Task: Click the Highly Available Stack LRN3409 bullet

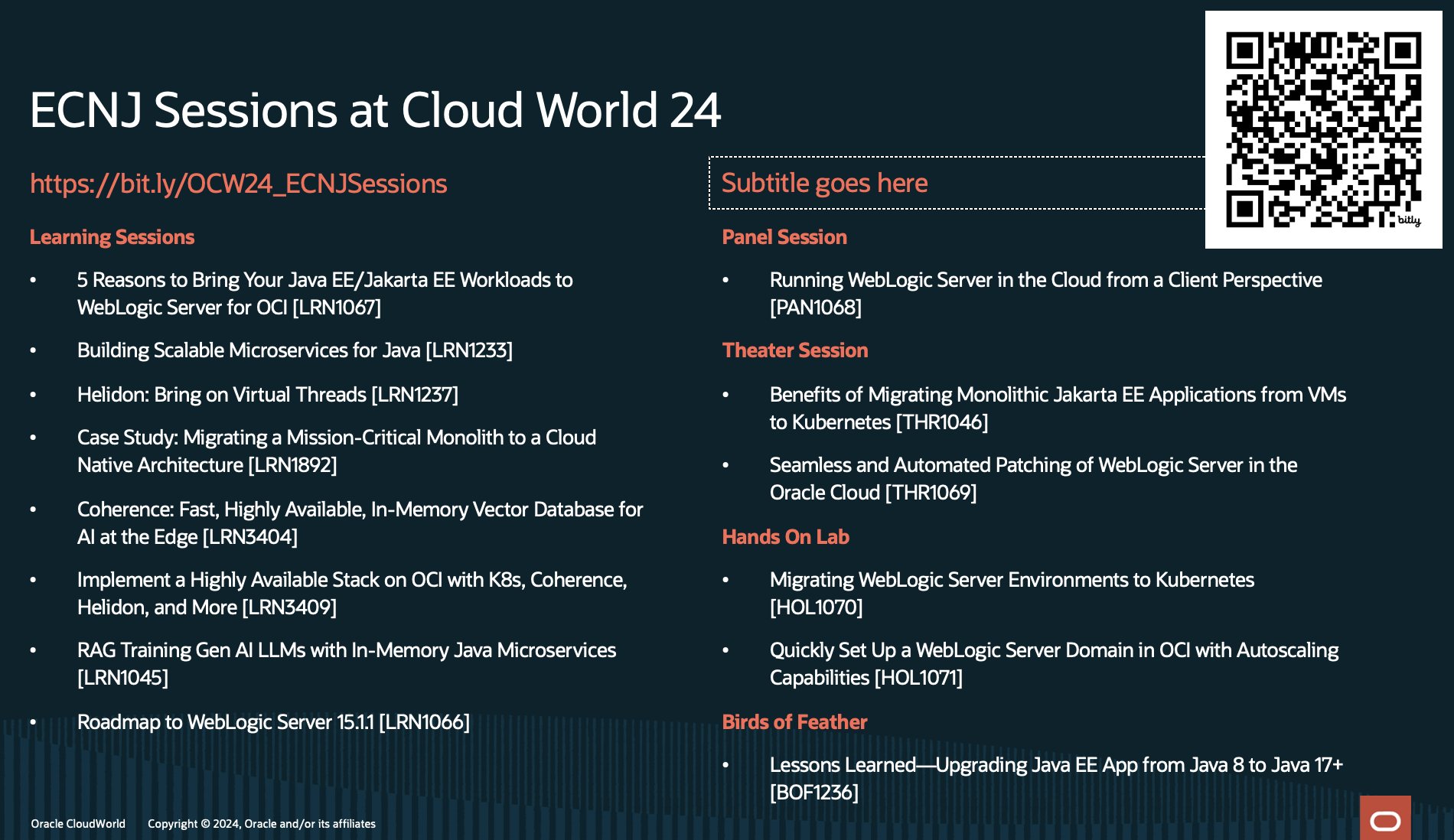Action: point(352,594)
